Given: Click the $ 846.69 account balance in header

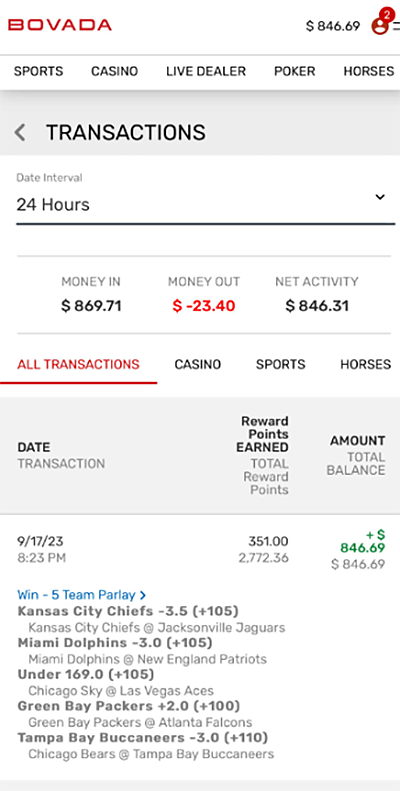Looking at the screenshot, I should pyautogui.click(x=333, y=26).
